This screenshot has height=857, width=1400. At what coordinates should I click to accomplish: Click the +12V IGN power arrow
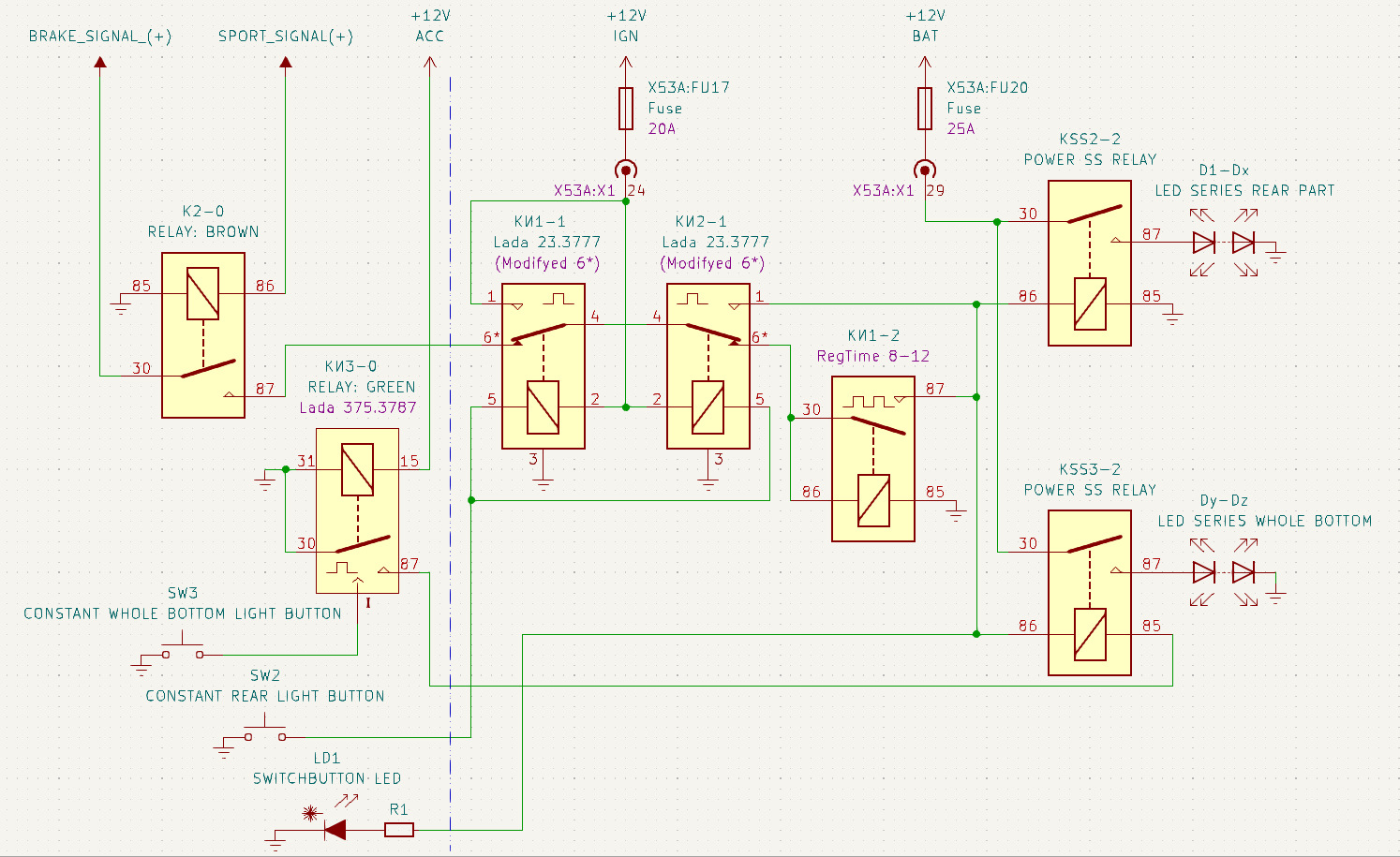click(x=626, y=63)
